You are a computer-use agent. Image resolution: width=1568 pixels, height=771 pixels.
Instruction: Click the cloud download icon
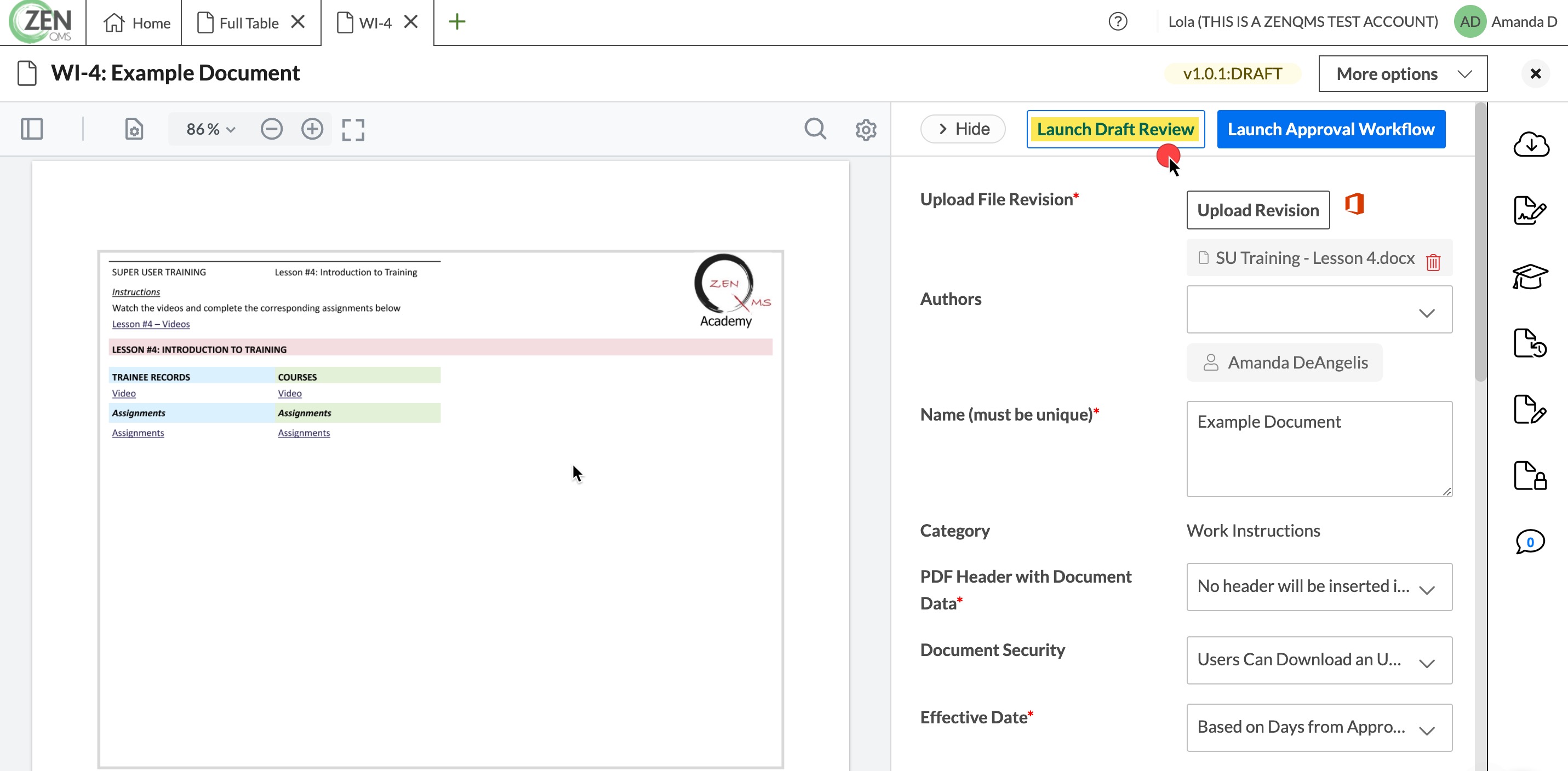coord(1530,145)
